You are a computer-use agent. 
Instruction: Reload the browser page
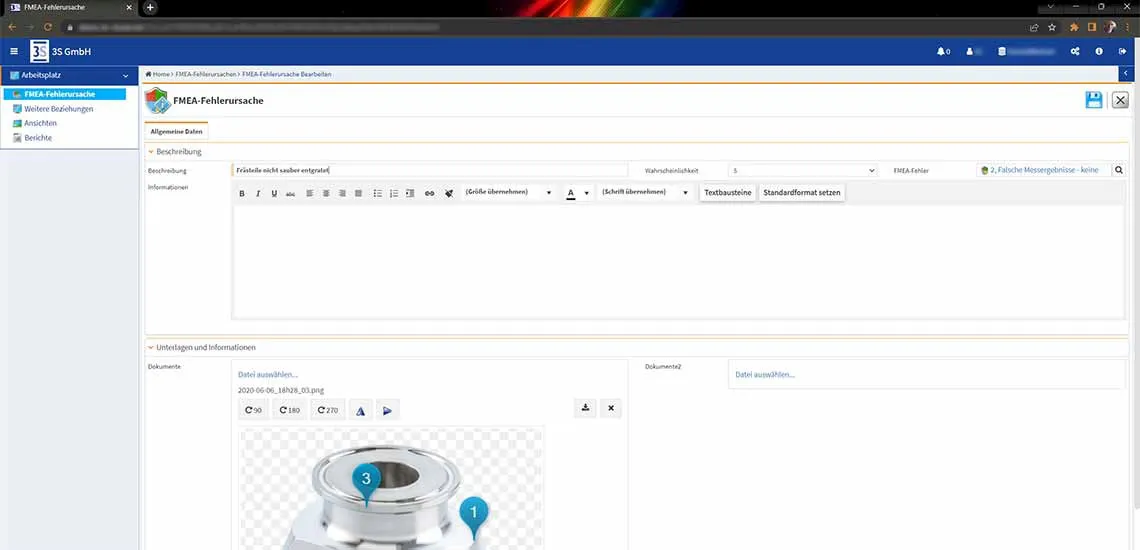click(x=48, y=27)
